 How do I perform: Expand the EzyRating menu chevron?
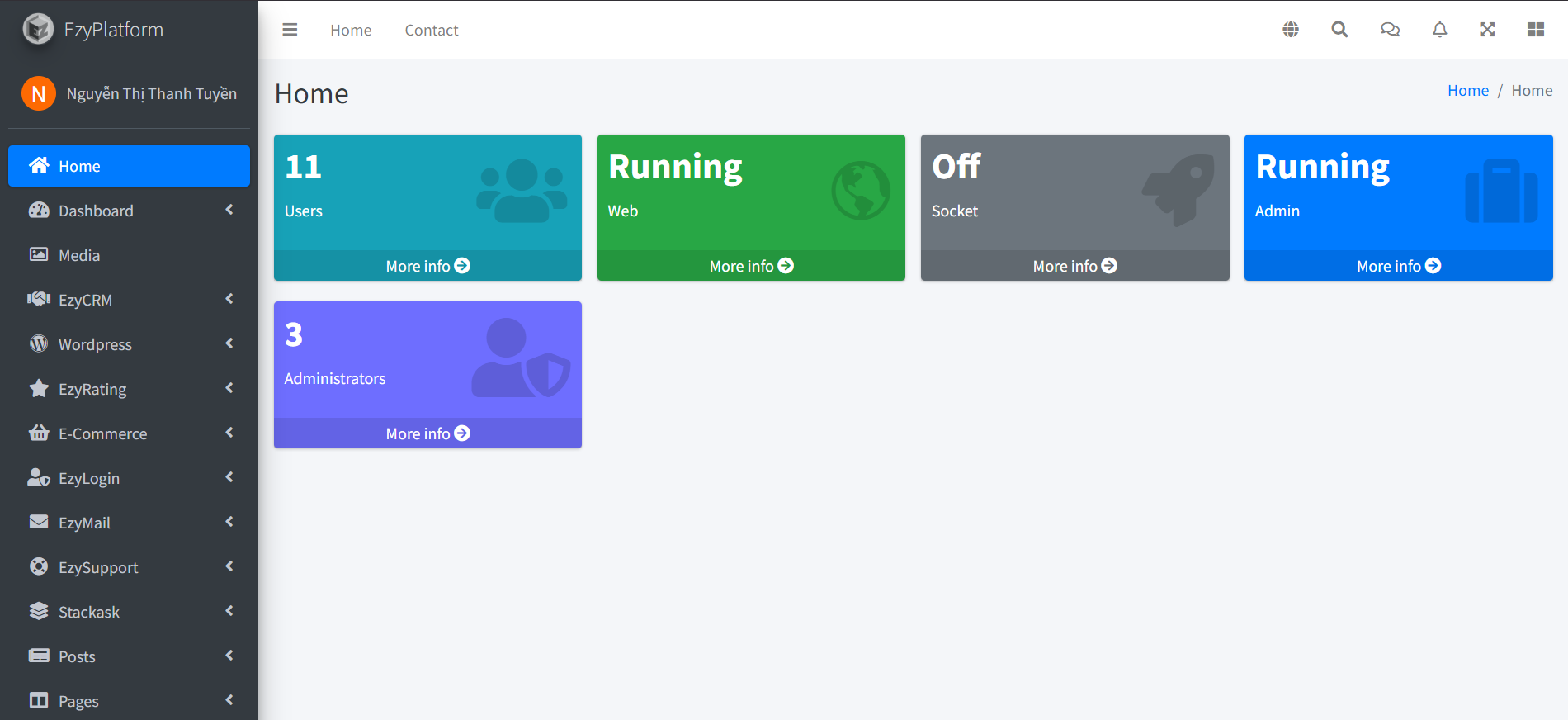[229, 388]
